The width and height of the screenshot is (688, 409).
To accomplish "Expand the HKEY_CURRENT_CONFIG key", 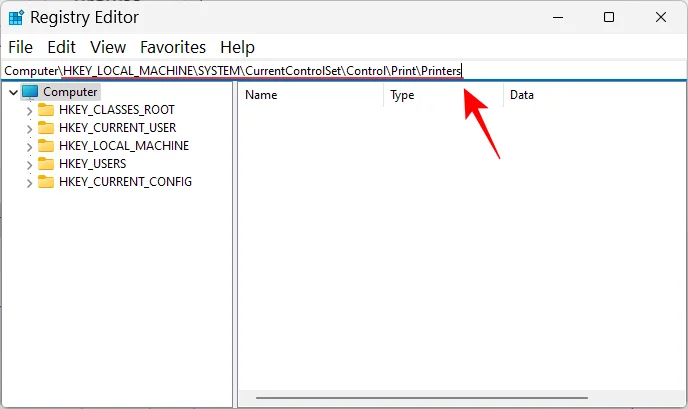I will click(29, 183).
